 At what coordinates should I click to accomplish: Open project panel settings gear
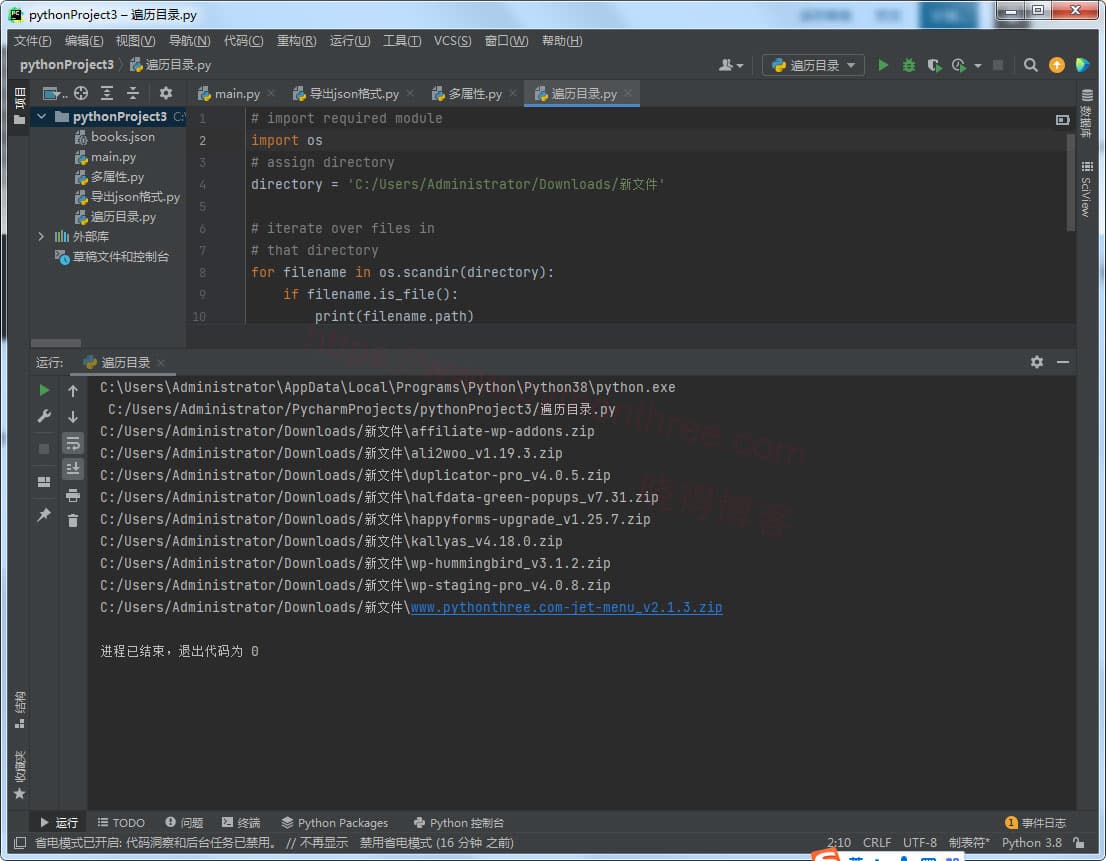[x=166, y=93]
